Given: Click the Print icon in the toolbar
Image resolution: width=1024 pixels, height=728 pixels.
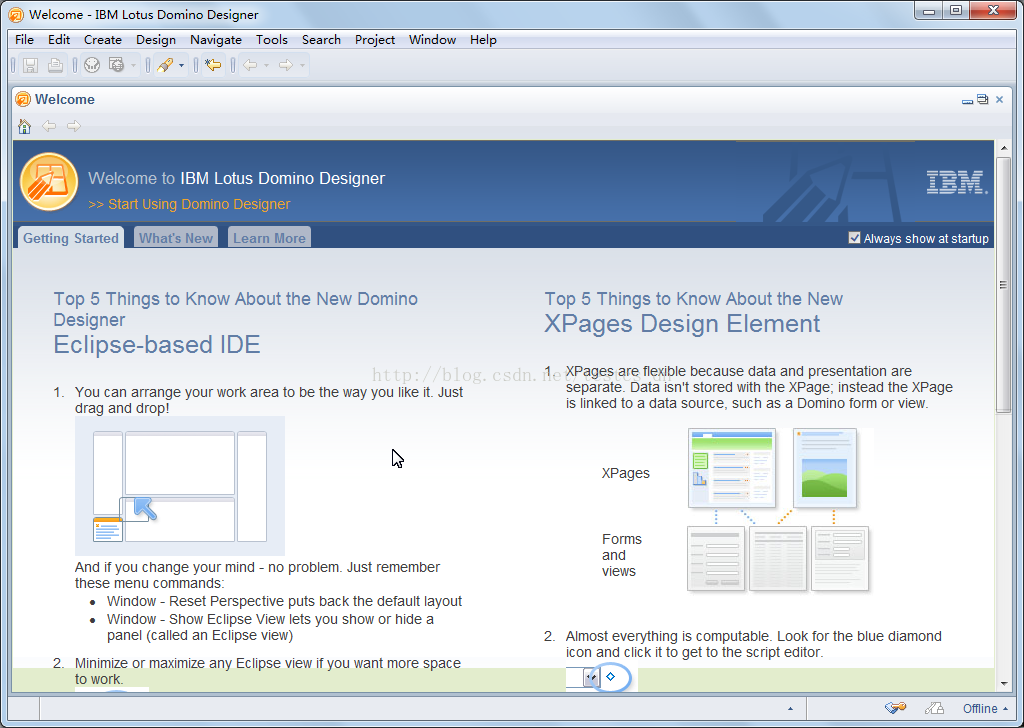Looking at the screenshot, I should [56, 65].
